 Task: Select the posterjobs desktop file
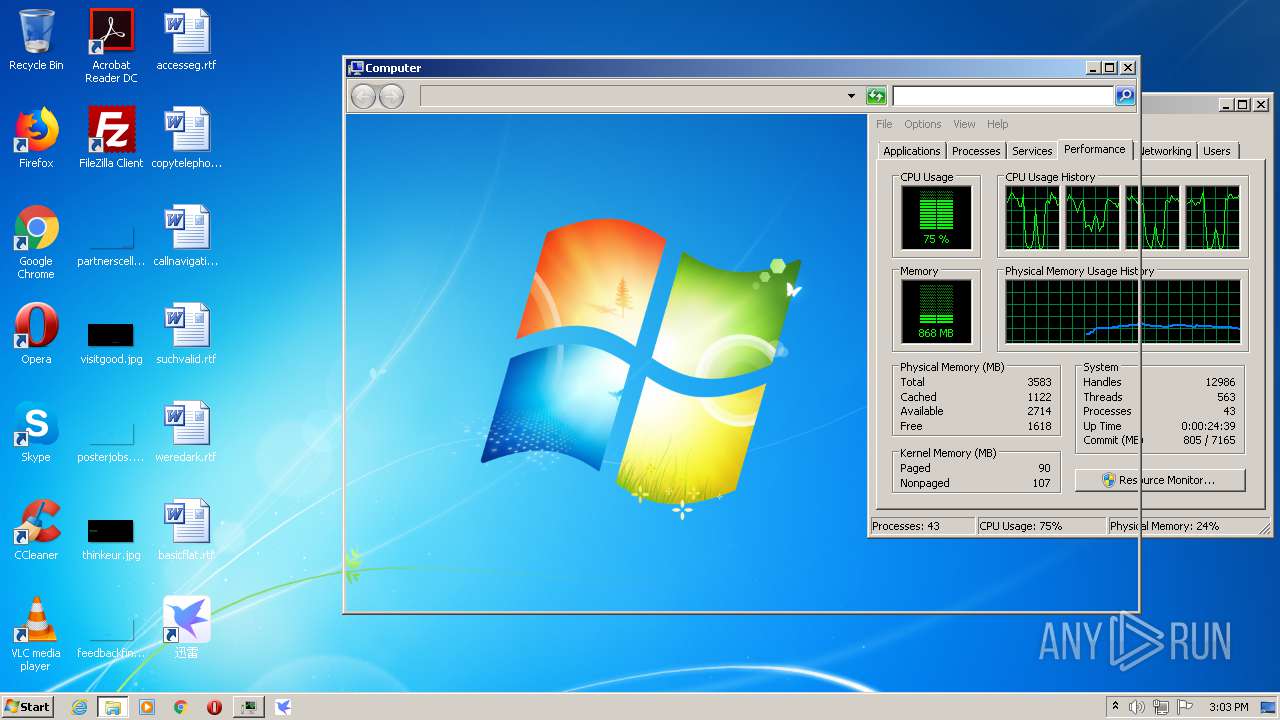[x=111, y=442]
